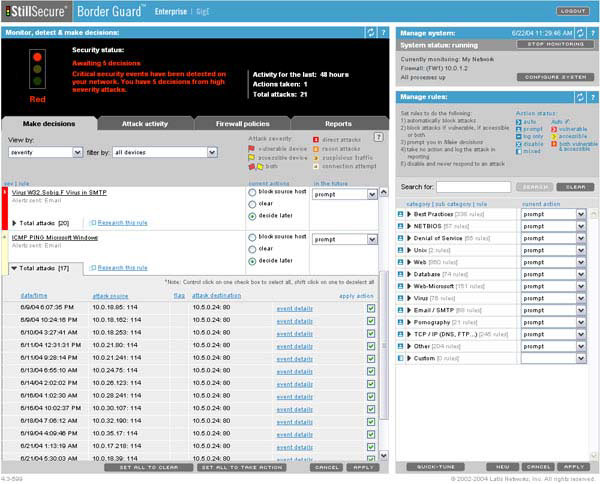Select block source host for Virus W32 Sobig
The width and height of the screenshot is (600, 484).
click(252, 192)
